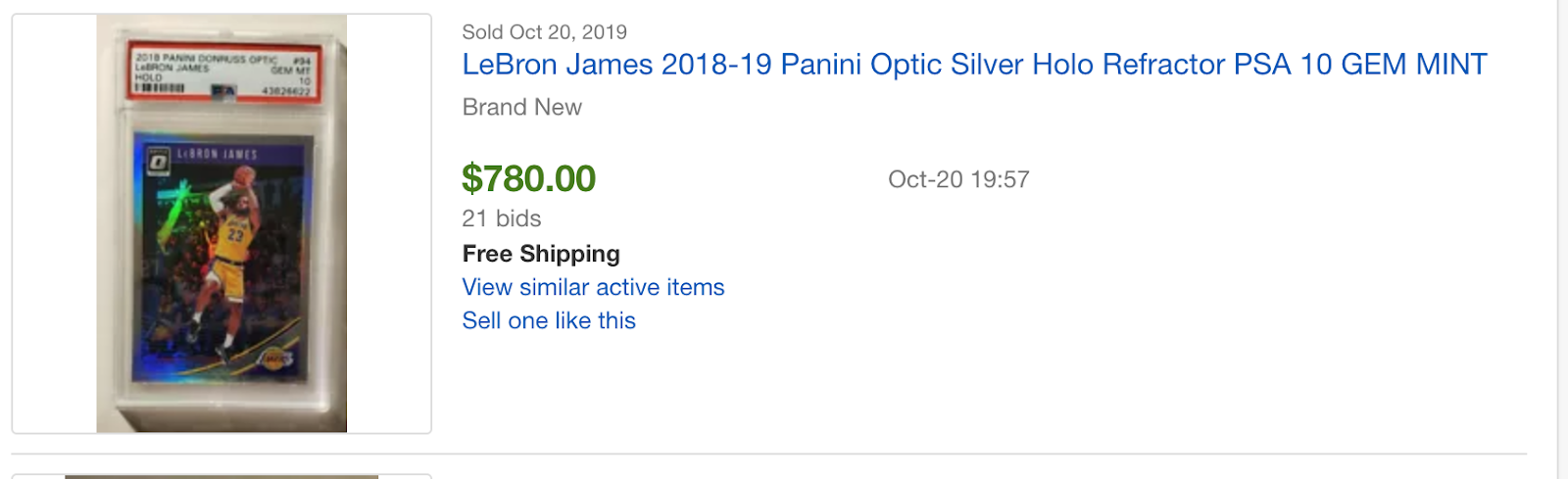The height and width of the screenshot is (479, 1568).
Task: Click the LeBron James name on card
Action: [x=217, y=155]
